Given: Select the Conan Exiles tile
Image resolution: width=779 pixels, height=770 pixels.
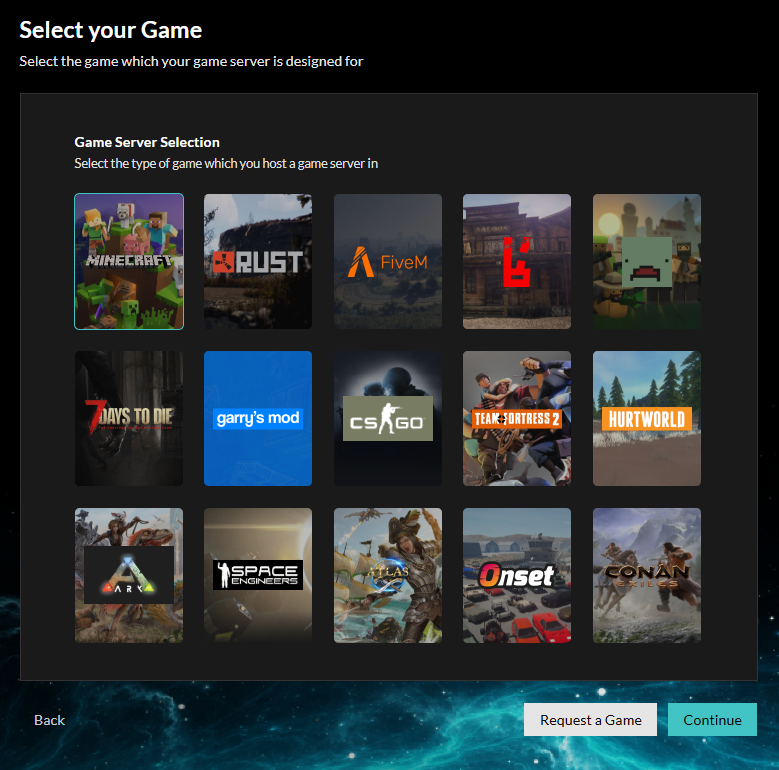Looking at the screenshot, I should click(x=646, y=575).
